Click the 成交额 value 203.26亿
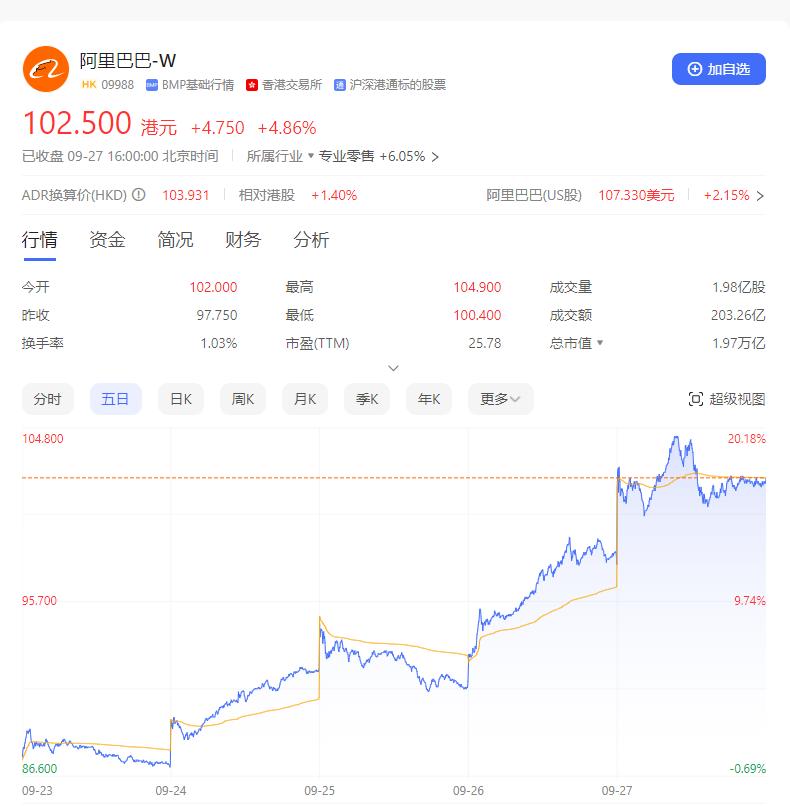 pyautogui.click(x=738, y=315)
